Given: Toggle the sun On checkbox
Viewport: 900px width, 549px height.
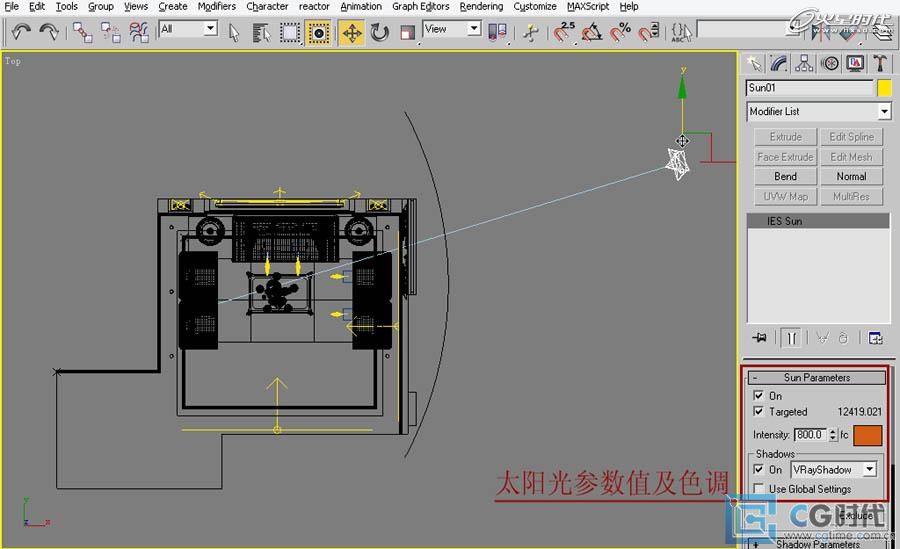Looking at the screenshot, I should 758,396.
